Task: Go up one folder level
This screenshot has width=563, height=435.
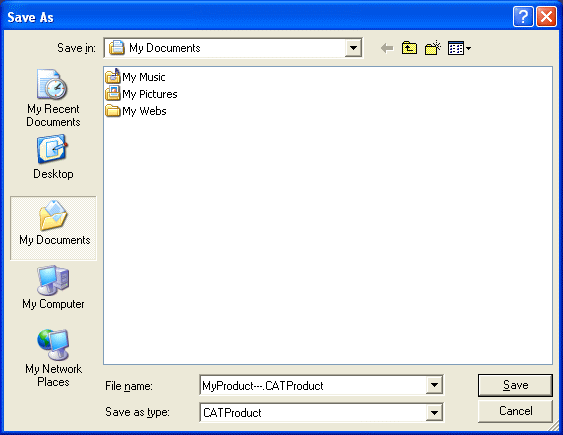Action: (x=409, y=48)
